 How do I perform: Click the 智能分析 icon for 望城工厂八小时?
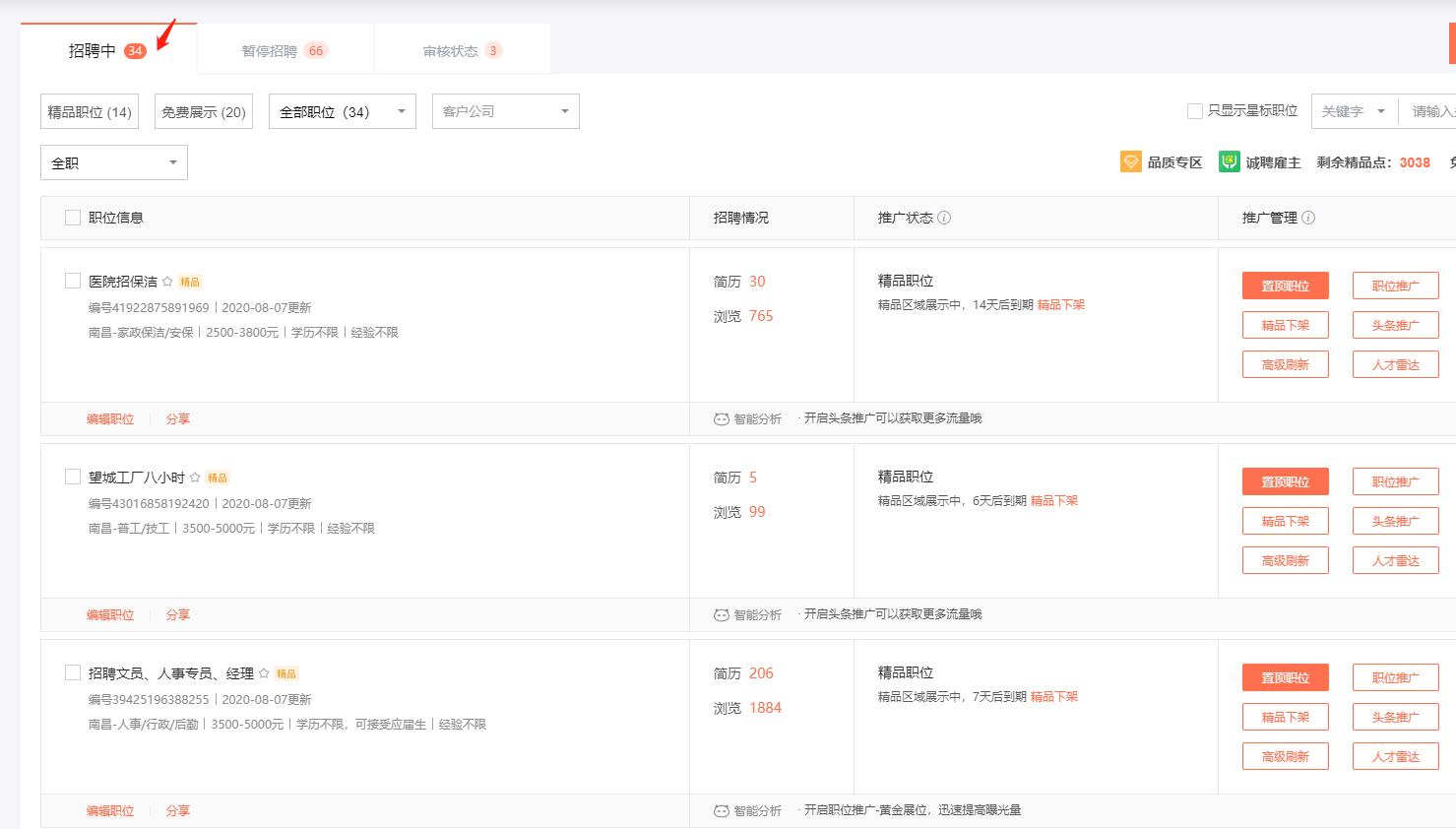(720, 613)
